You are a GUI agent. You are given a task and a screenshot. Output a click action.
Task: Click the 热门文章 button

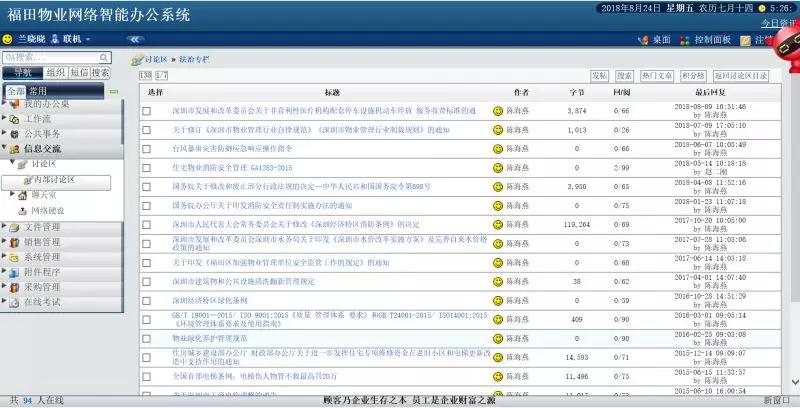coord(657,76)
